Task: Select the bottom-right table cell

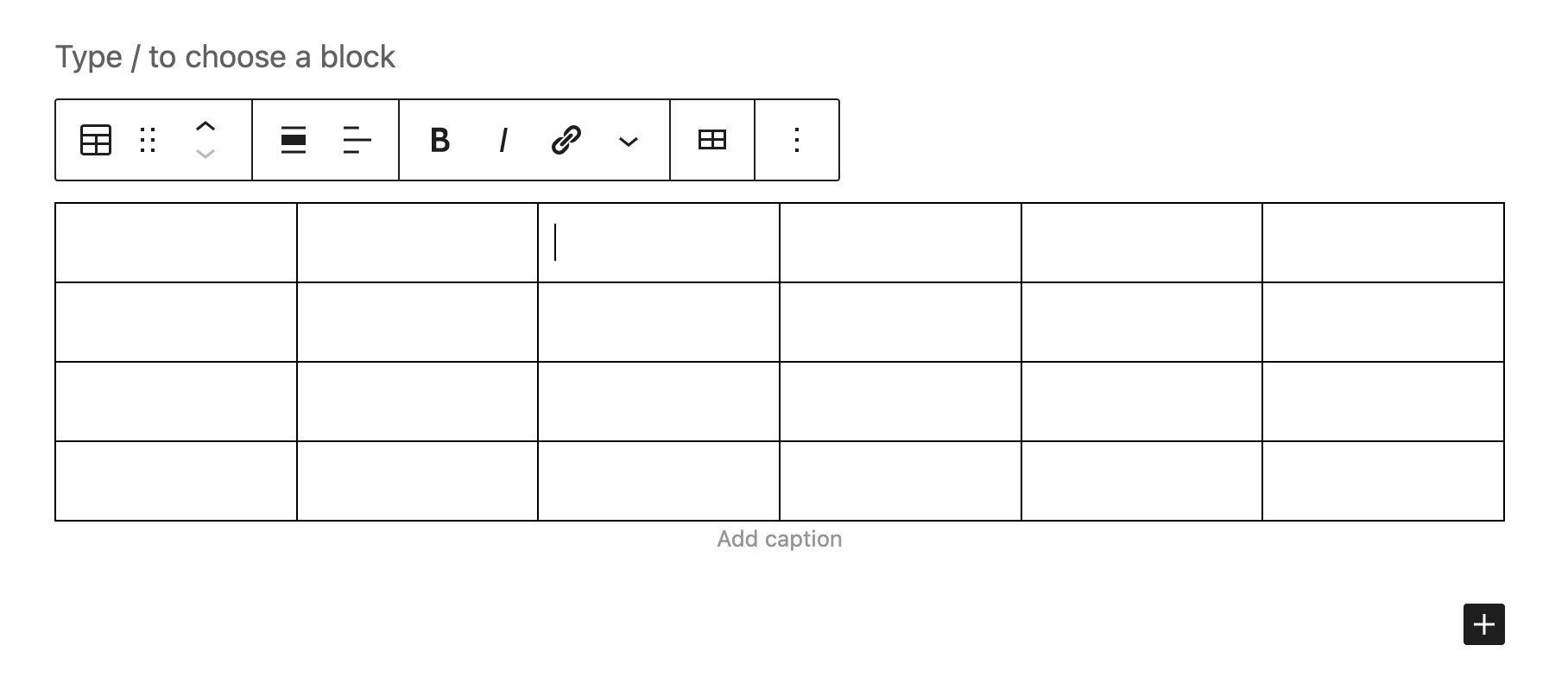Action: point(1383,481)
